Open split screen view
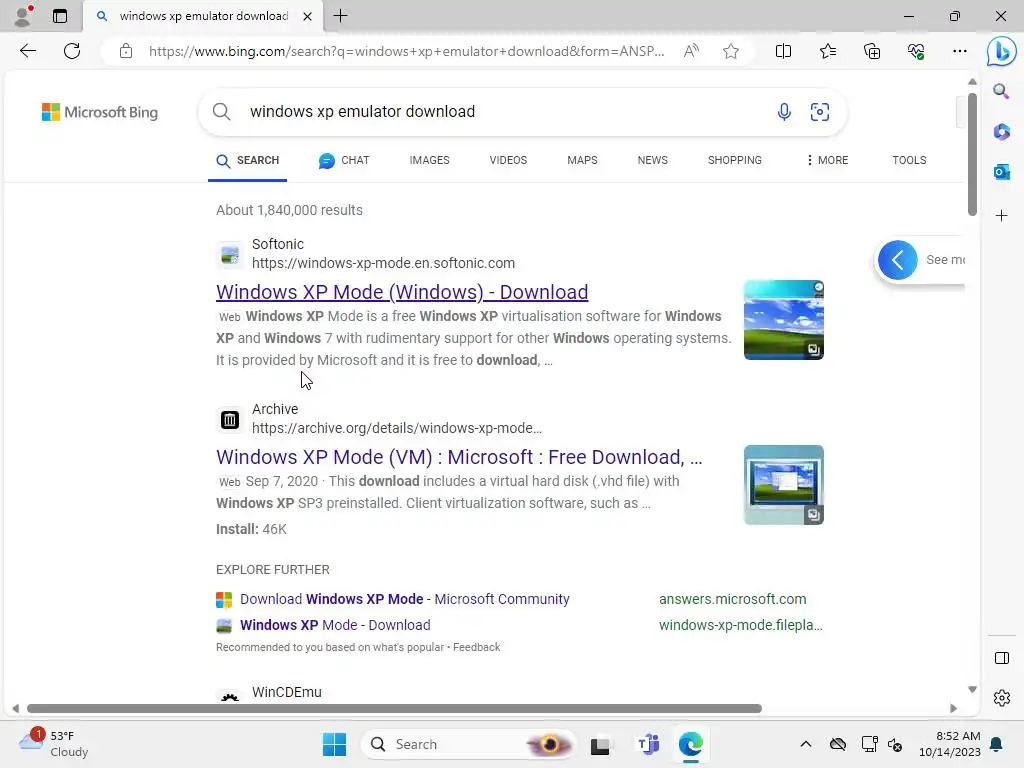Screen dimensions: 1024x768 coord(783,51)
